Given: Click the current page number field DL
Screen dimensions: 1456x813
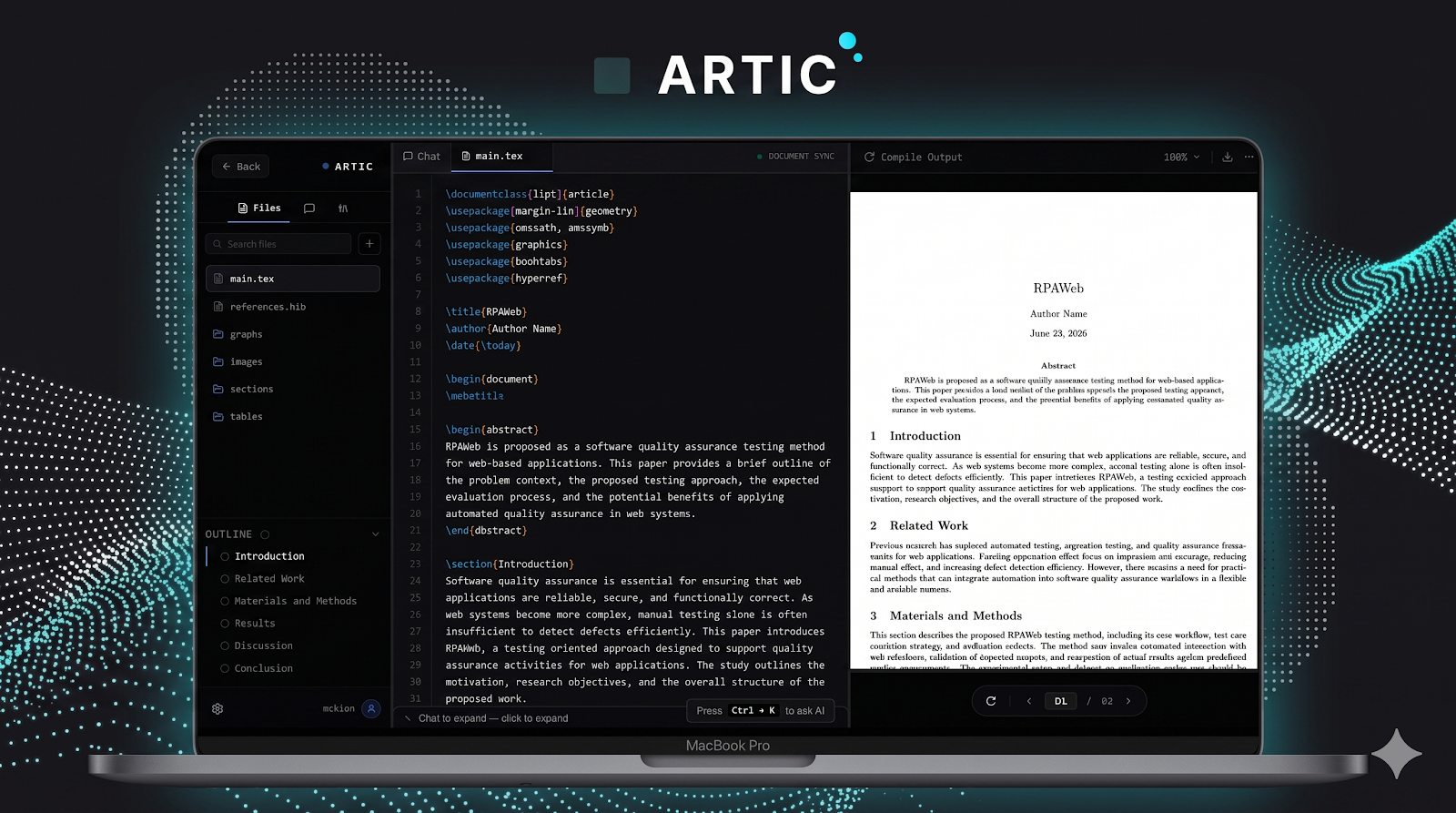Looking at the screenshot, I should click(x=1061, y=701).
